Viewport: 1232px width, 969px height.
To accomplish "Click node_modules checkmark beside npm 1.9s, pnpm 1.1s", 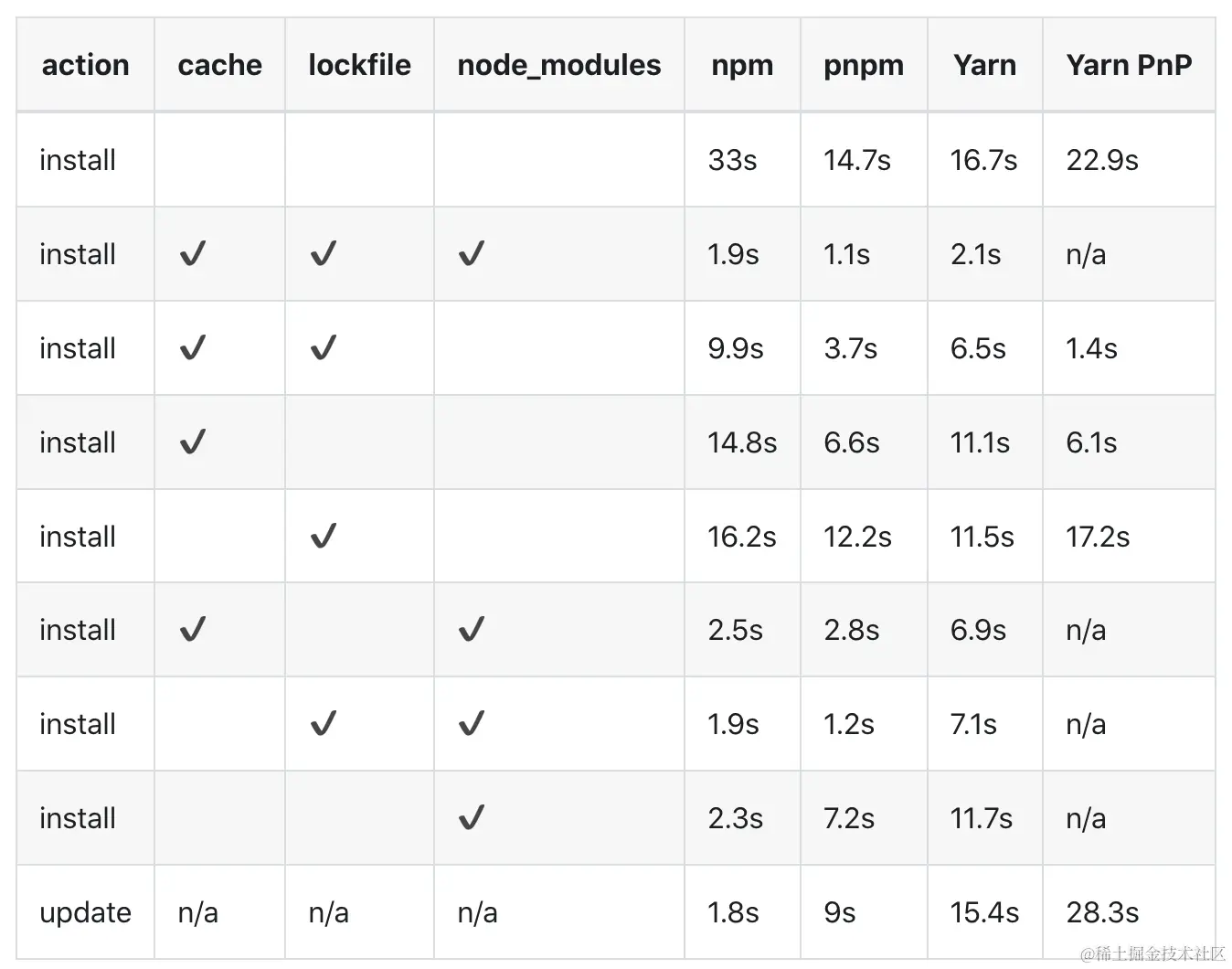I will (471, 253).
